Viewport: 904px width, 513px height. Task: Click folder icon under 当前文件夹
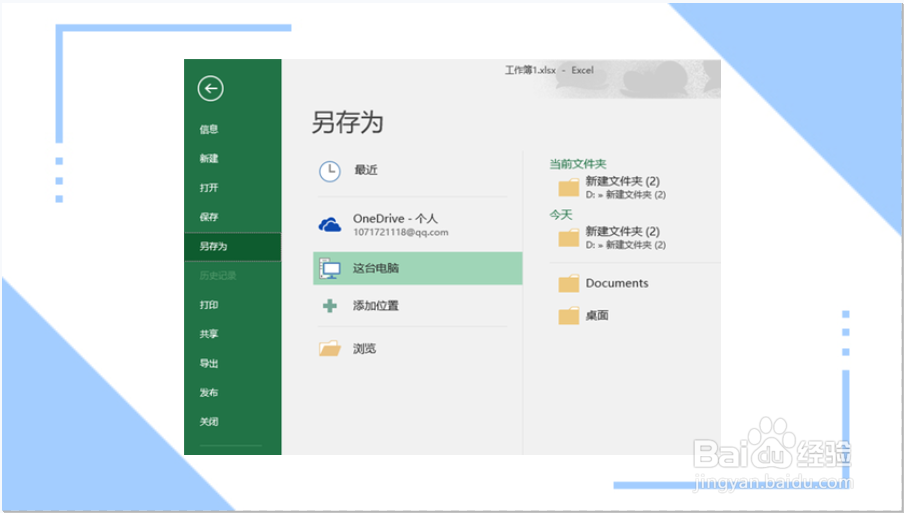(x=568, y=188)
